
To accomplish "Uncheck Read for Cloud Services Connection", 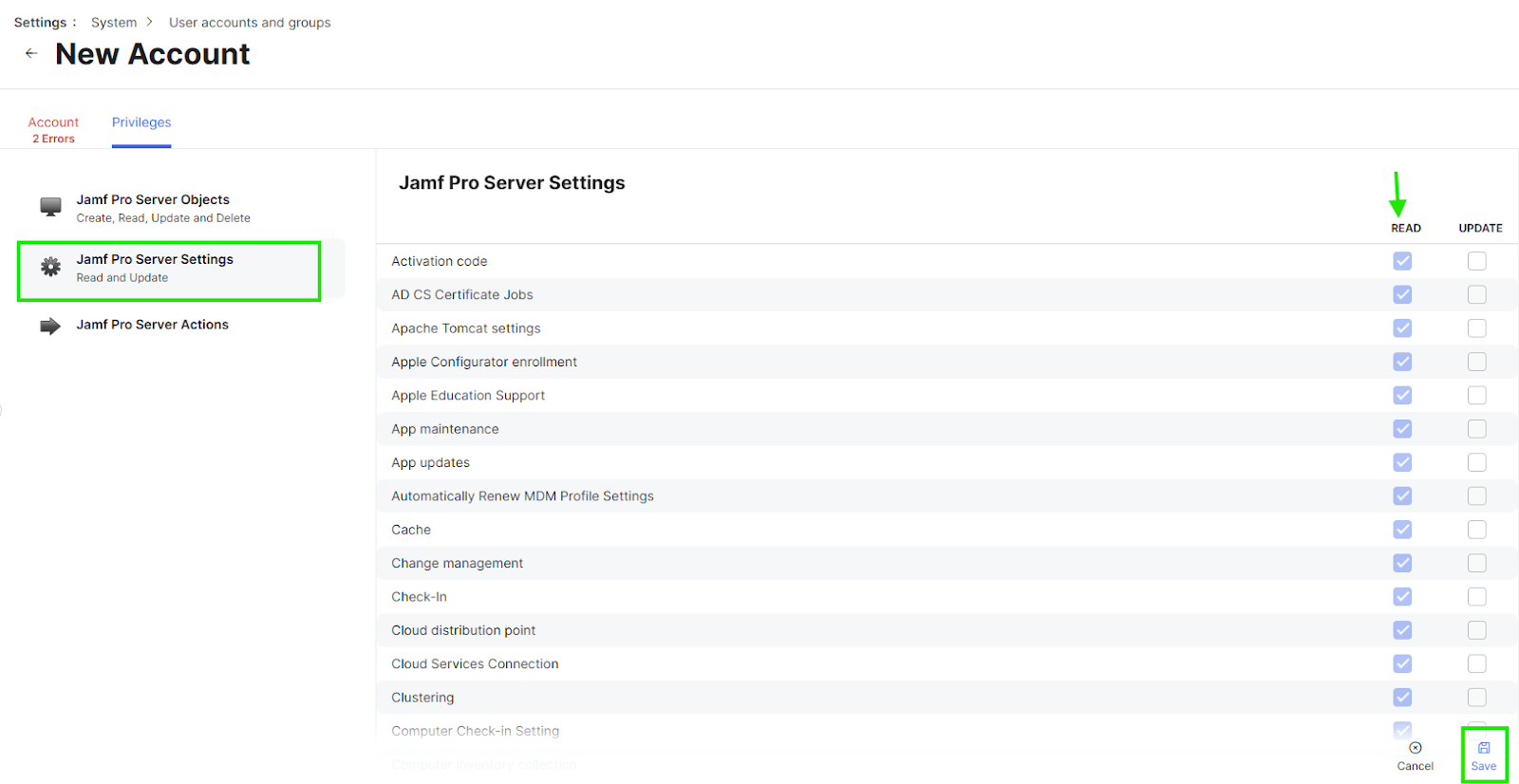I will click(1402, 663).
